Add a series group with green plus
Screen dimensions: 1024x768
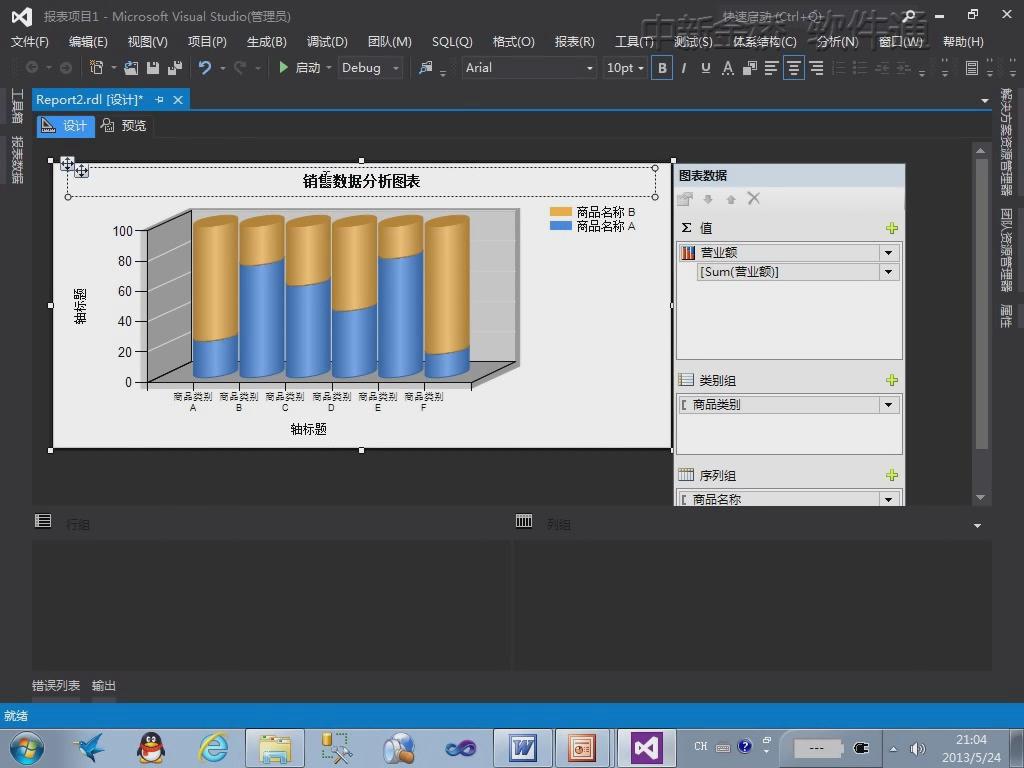[x=891, y=475]
